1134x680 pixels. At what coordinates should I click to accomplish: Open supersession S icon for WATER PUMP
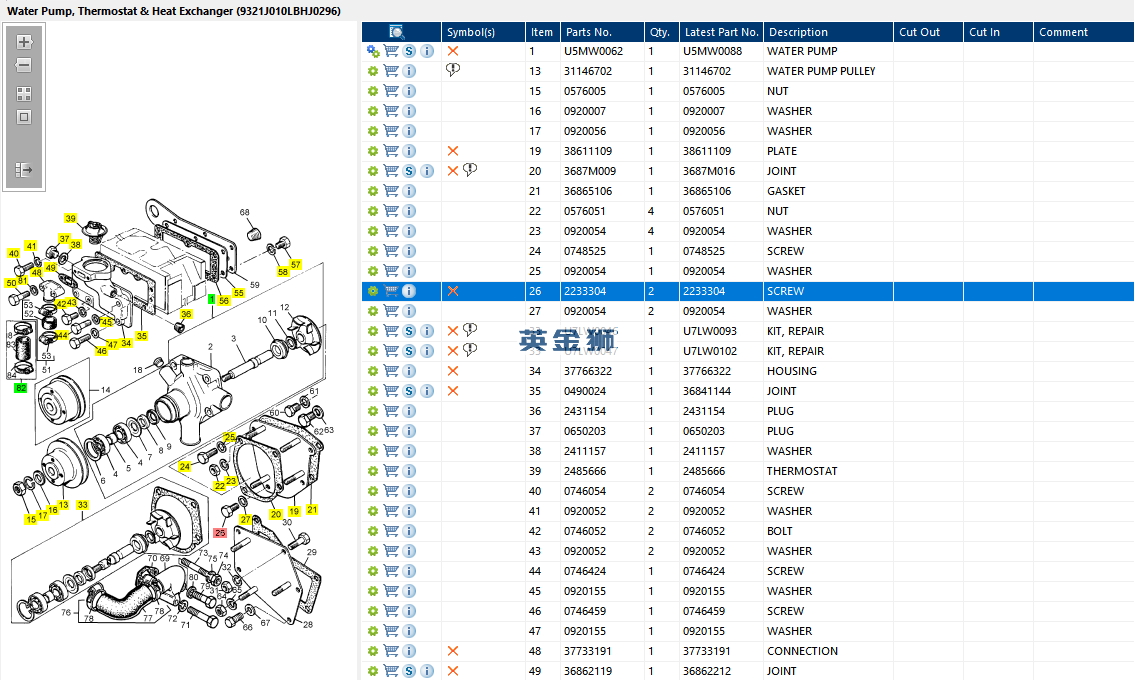click(x=409, y=51)
